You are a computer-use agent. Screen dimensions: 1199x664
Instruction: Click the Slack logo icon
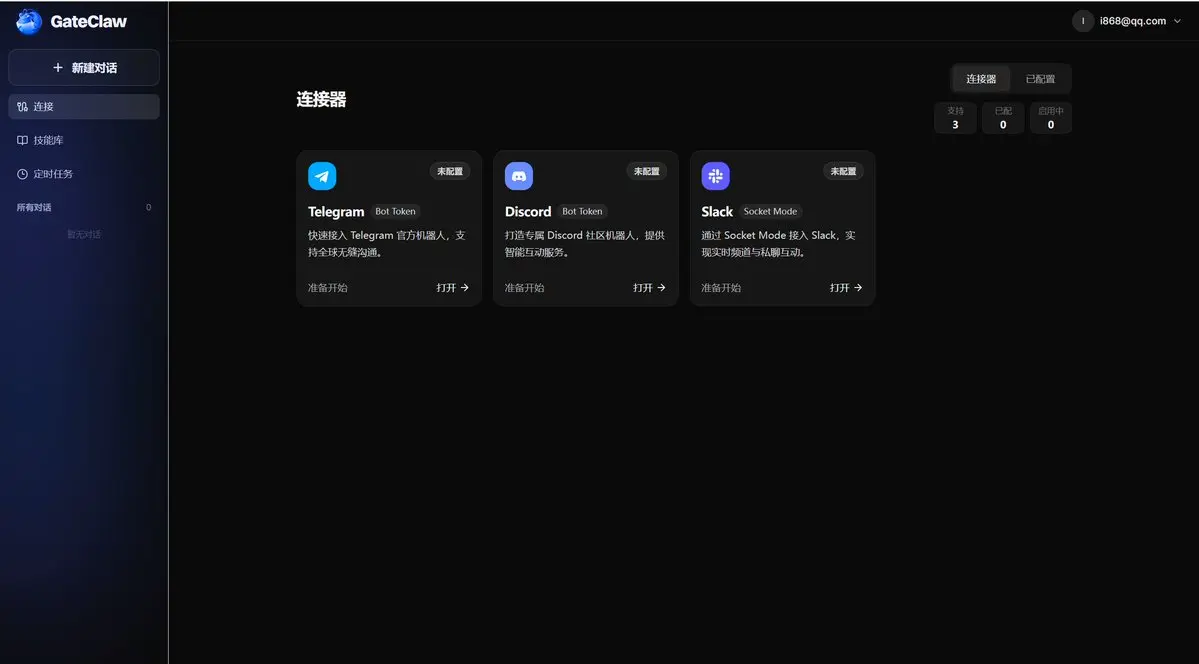(x=716, y=176)
